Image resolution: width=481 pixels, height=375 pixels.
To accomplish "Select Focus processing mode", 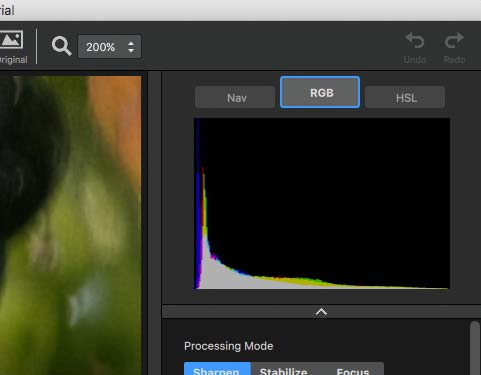I will pyautogui.click(x=351, y=369).
